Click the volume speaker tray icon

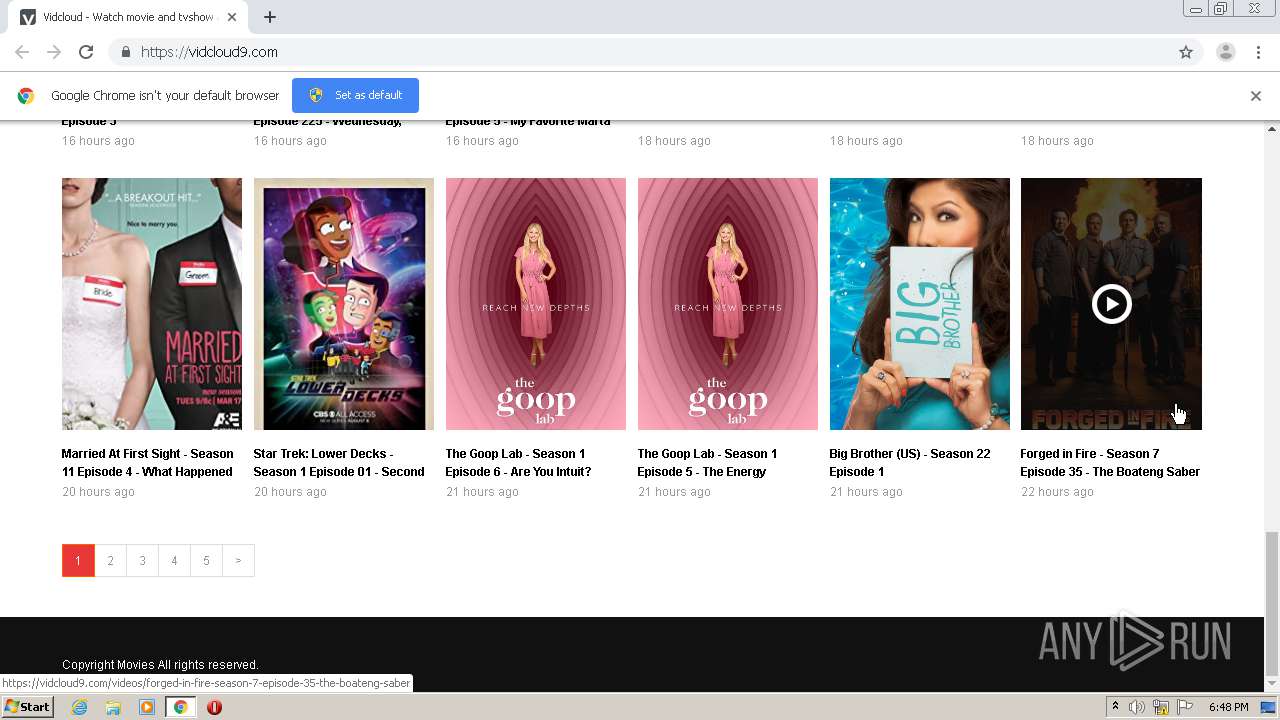pyautogui.click(x=1137, y=707)
